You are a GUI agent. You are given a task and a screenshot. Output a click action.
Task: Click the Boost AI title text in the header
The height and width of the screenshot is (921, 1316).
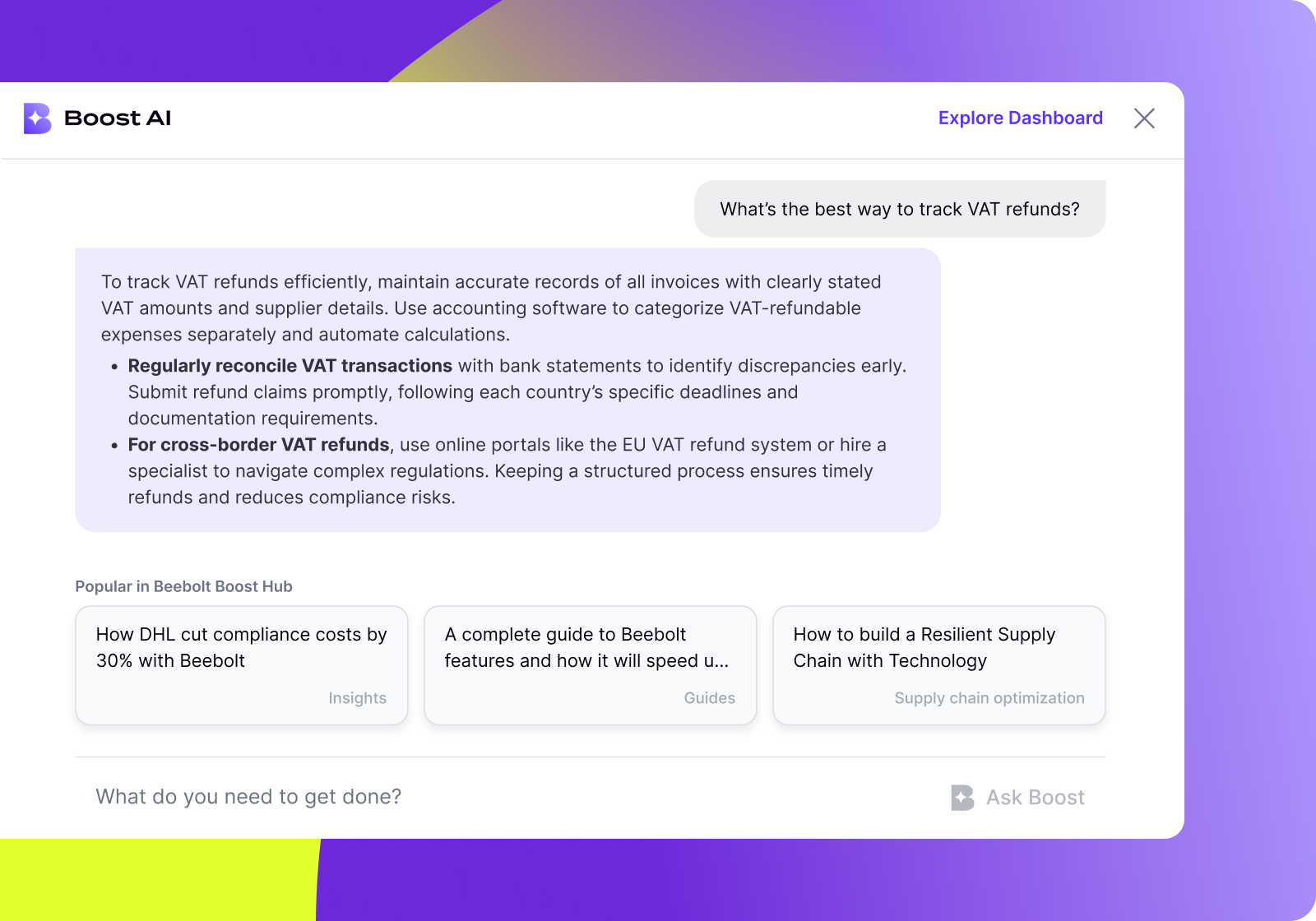(118, 118)
